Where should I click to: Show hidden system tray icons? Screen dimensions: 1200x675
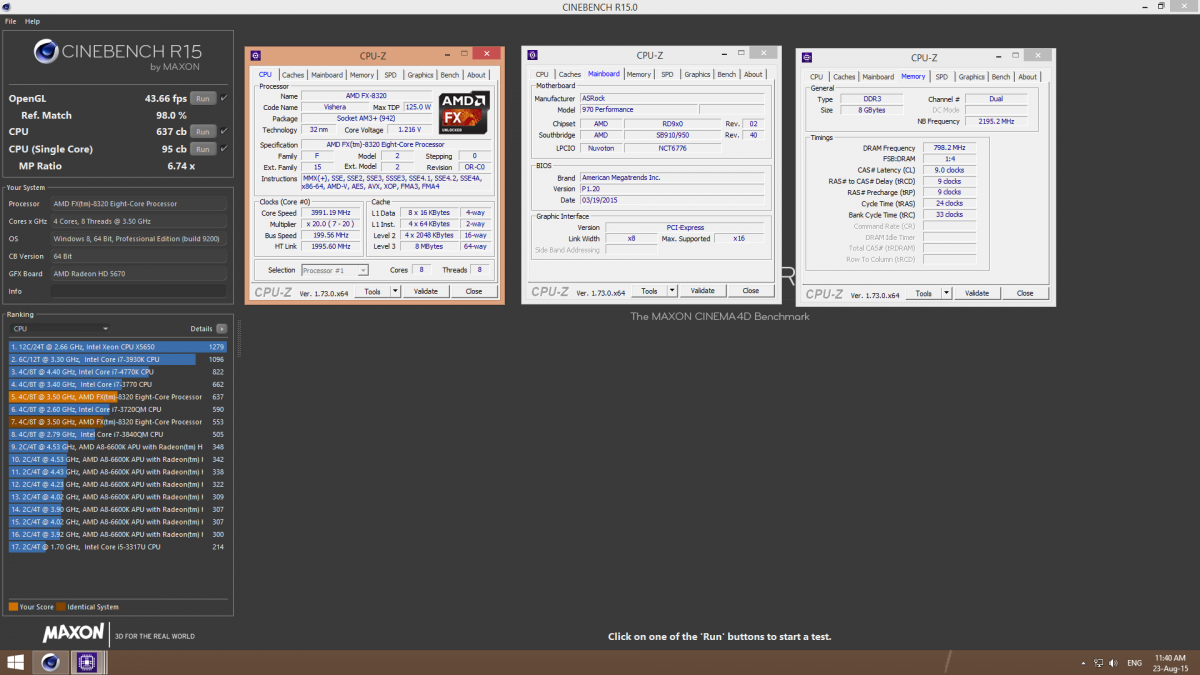[1084, 663]
